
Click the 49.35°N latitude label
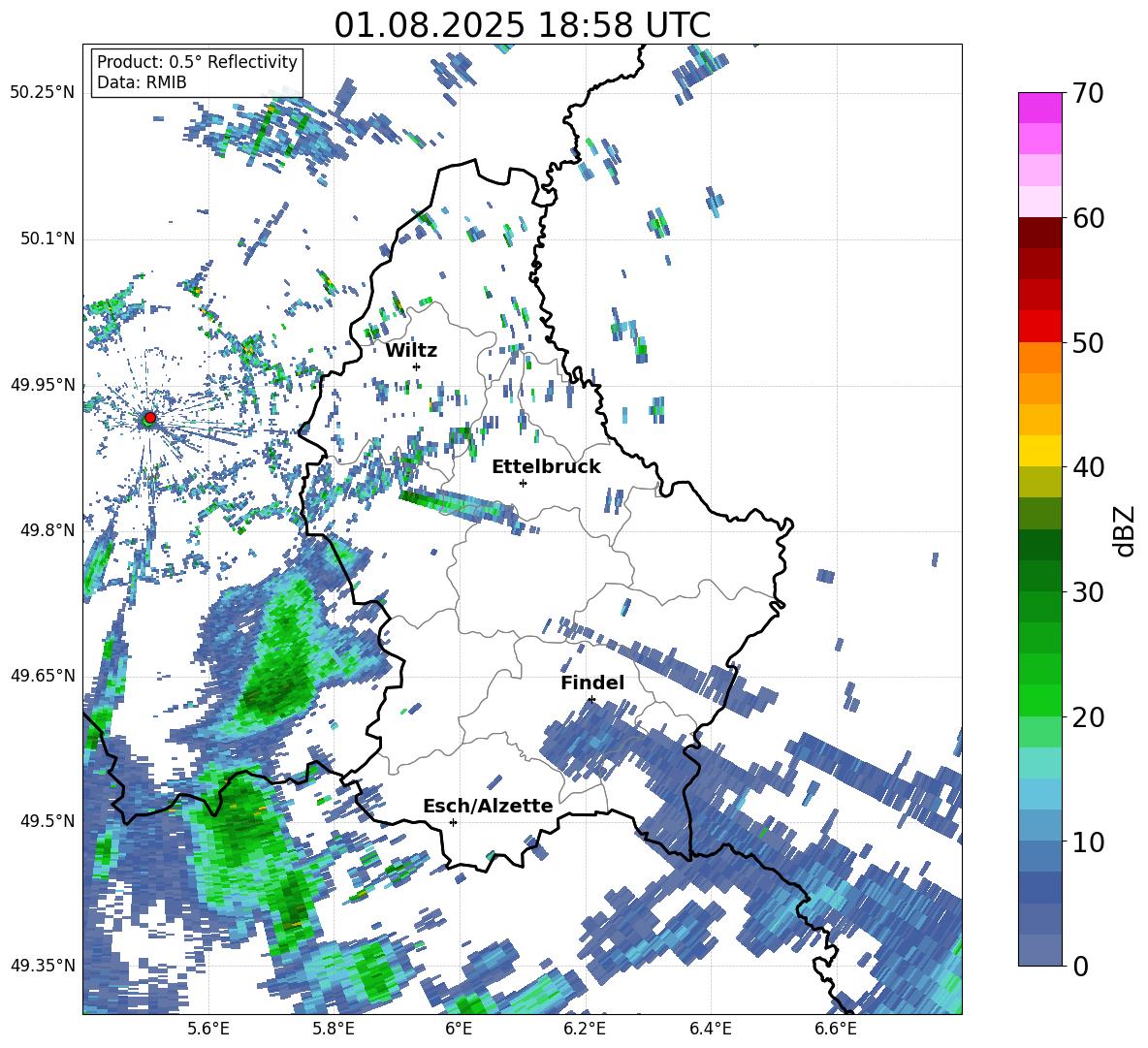[43, 966]
